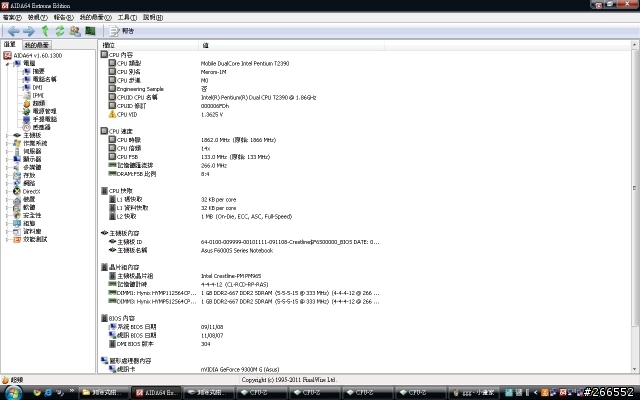640x400 pixels.
Task: Click the Config (組態) tree icon
Action: (x=17, y=223)
